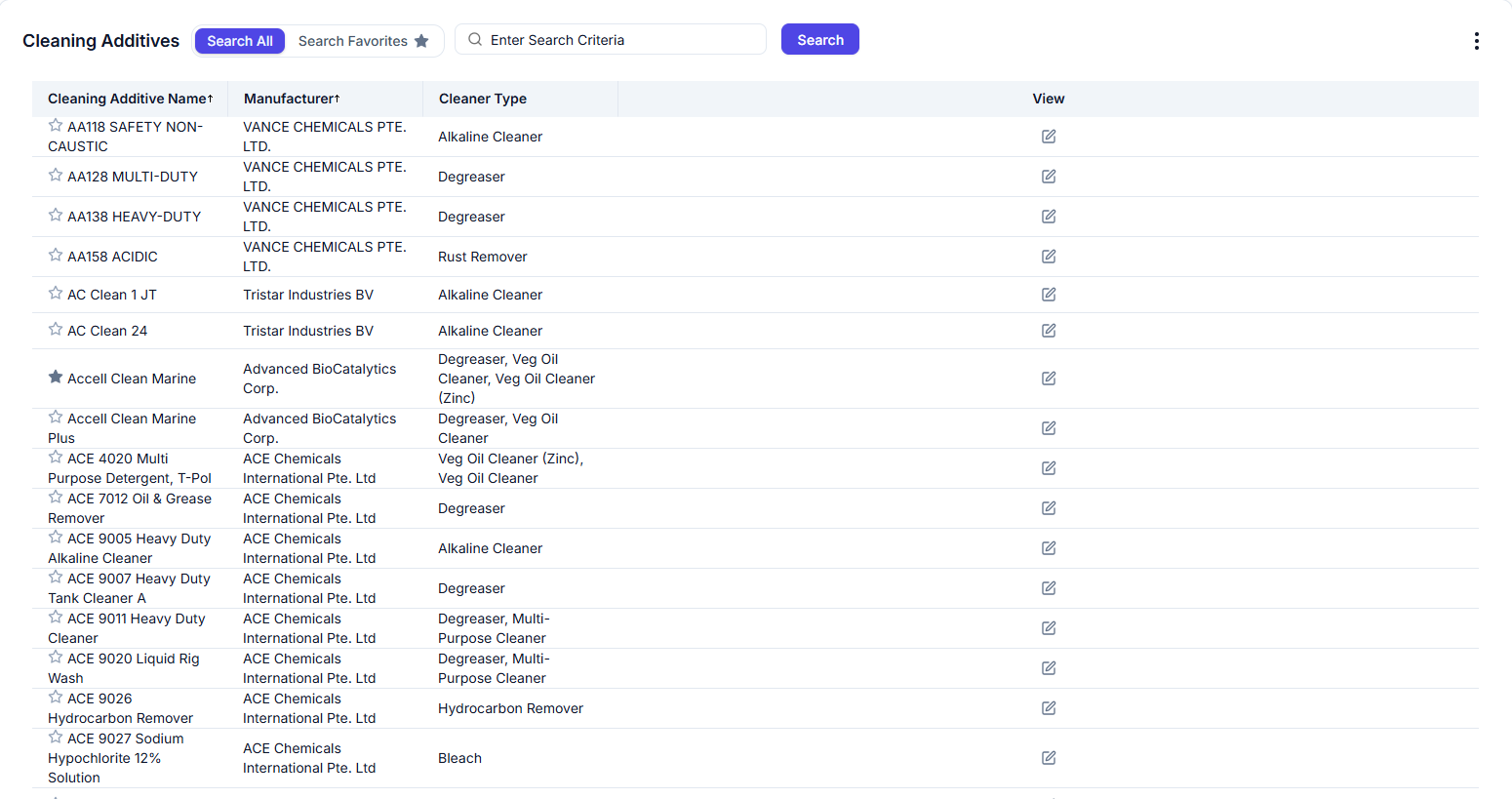Favorite AA158 ACIDIC with its star
Screen dimensions: 1512x799
56,256
